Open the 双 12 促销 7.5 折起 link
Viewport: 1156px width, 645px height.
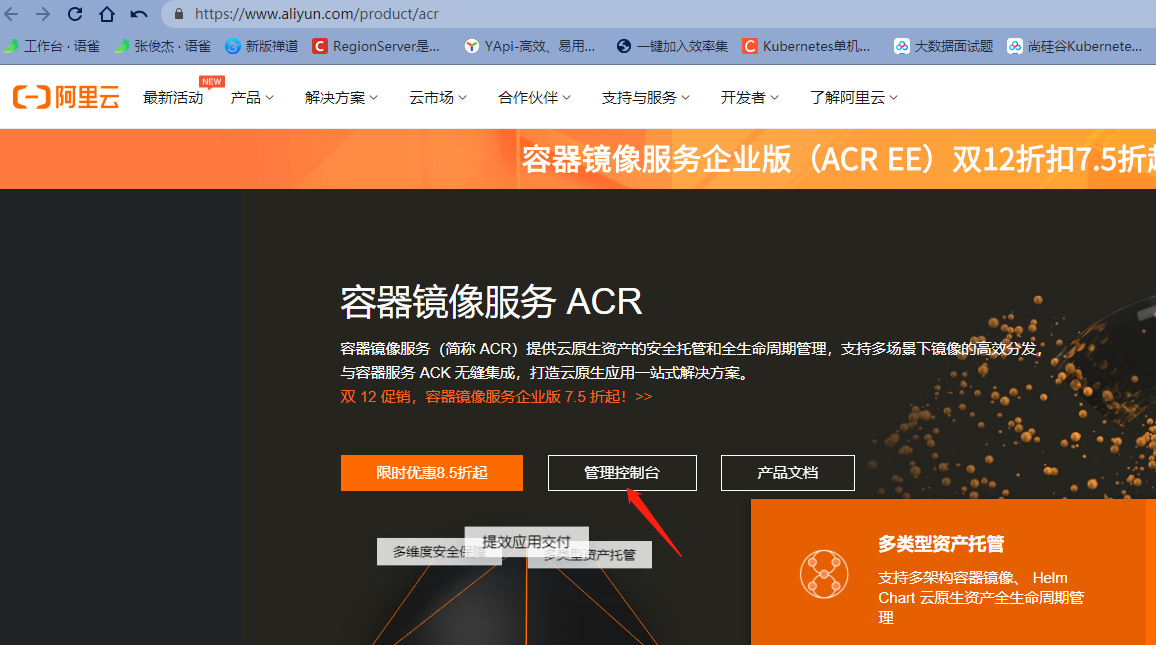coord(496,397)
